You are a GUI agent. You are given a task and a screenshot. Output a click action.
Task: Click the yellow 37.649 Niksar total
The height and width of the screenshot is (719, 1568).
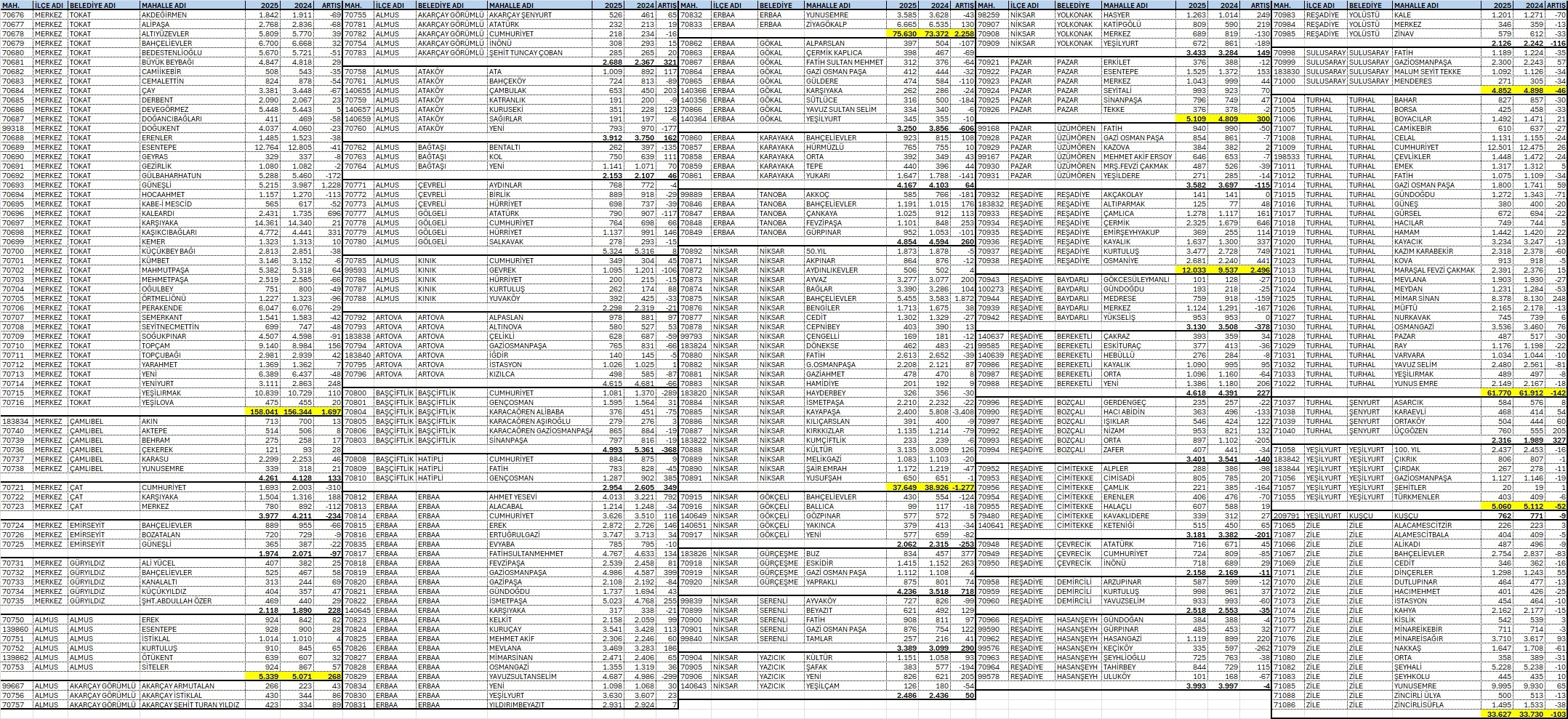pos(901,488)
